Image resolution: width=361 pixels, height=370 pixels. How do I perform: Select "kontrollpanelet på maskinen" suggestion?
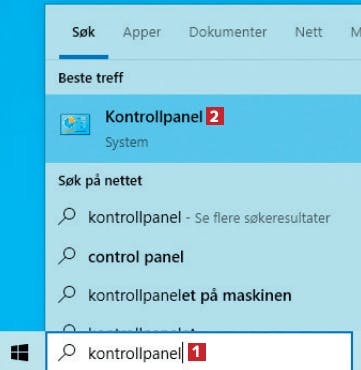(190, 295)
